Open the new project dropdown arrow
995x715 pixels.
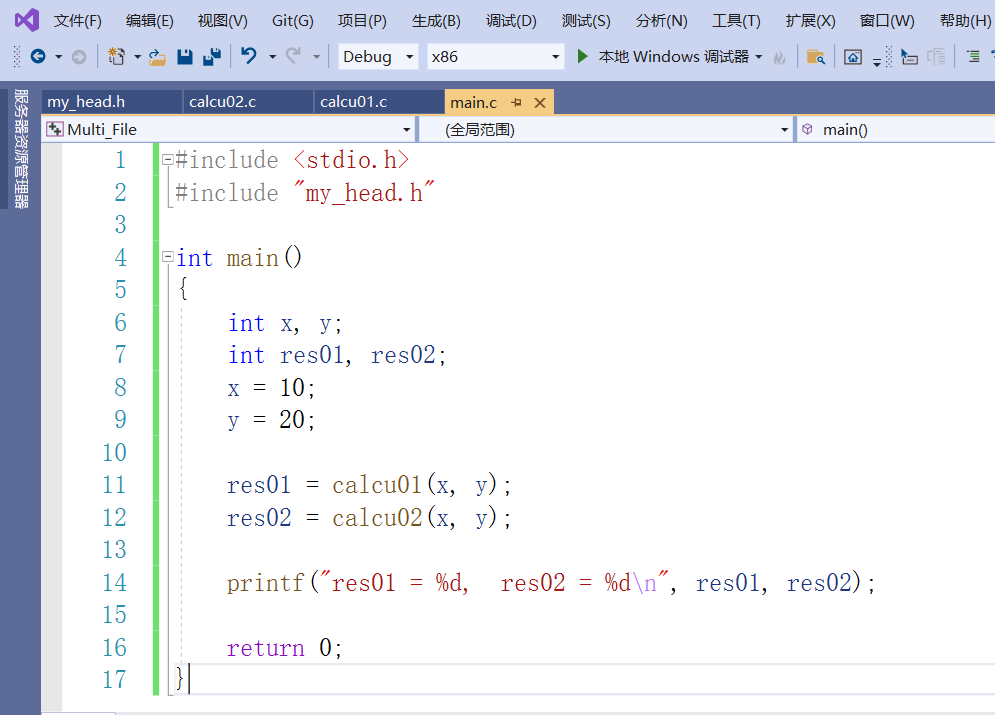point(138,57)
